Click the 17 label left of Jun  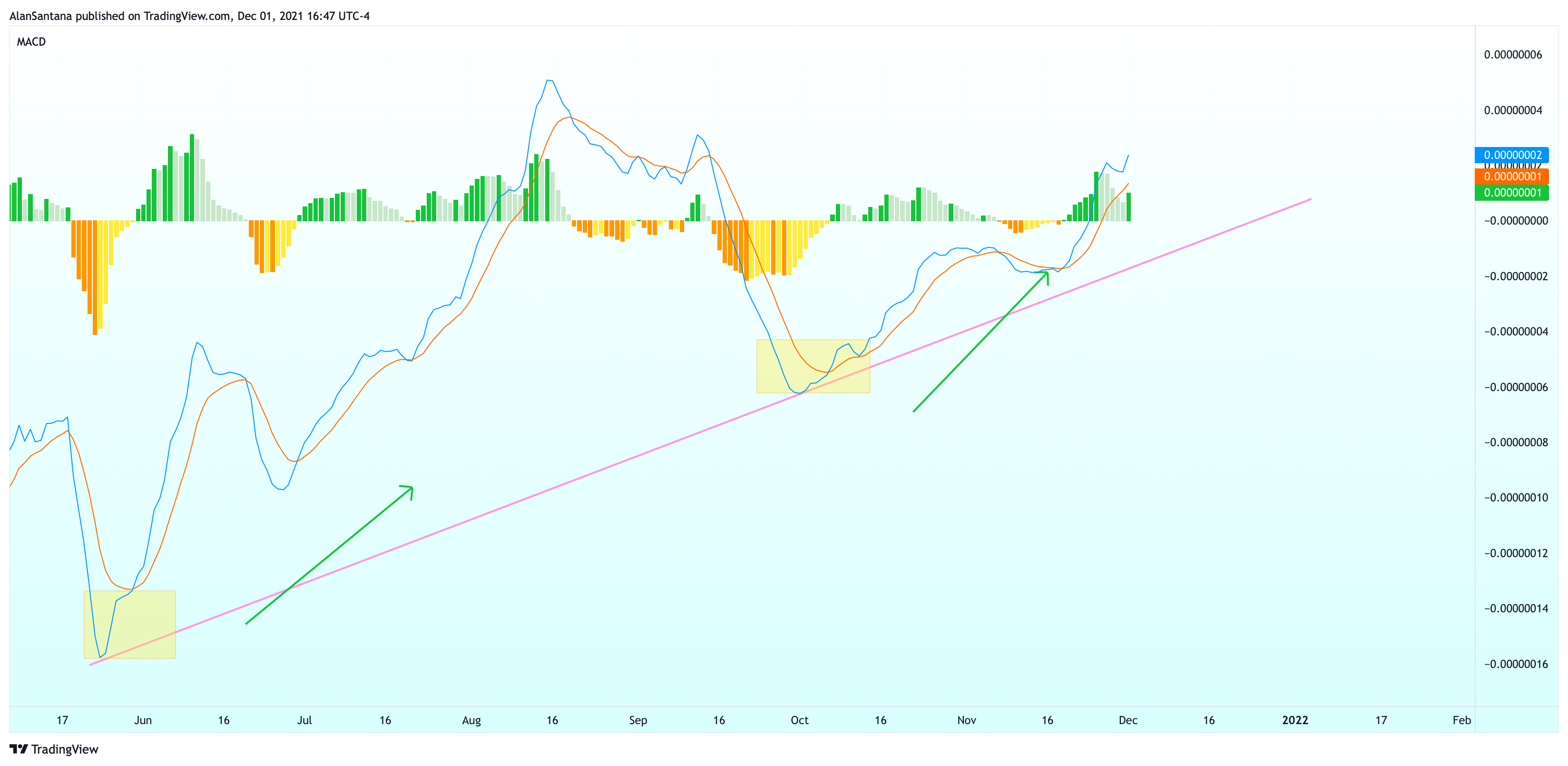tap(62, 720)
